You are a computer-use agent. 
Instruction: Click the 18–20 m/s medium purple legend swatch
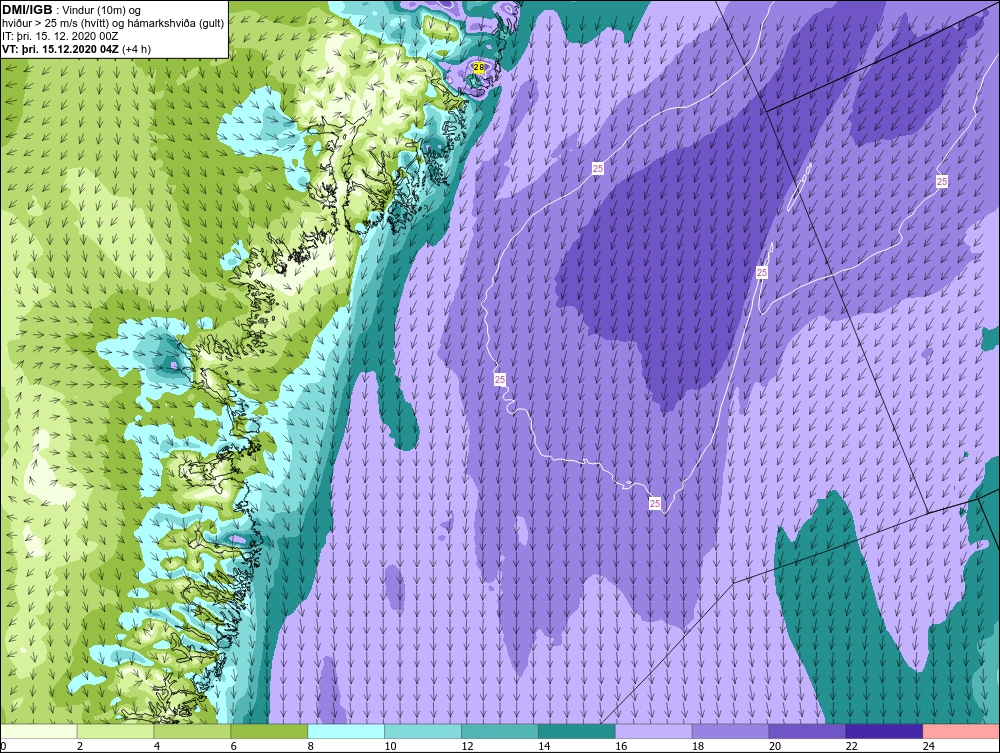tap(730, 731)
